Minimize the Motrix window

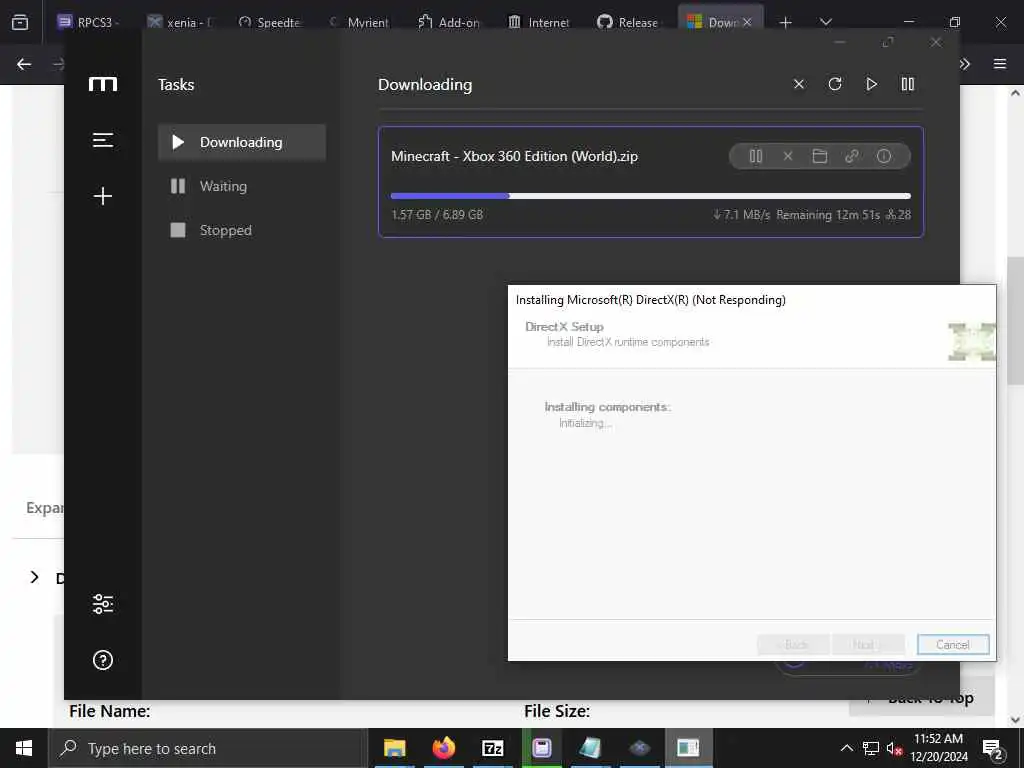[840, 42]
